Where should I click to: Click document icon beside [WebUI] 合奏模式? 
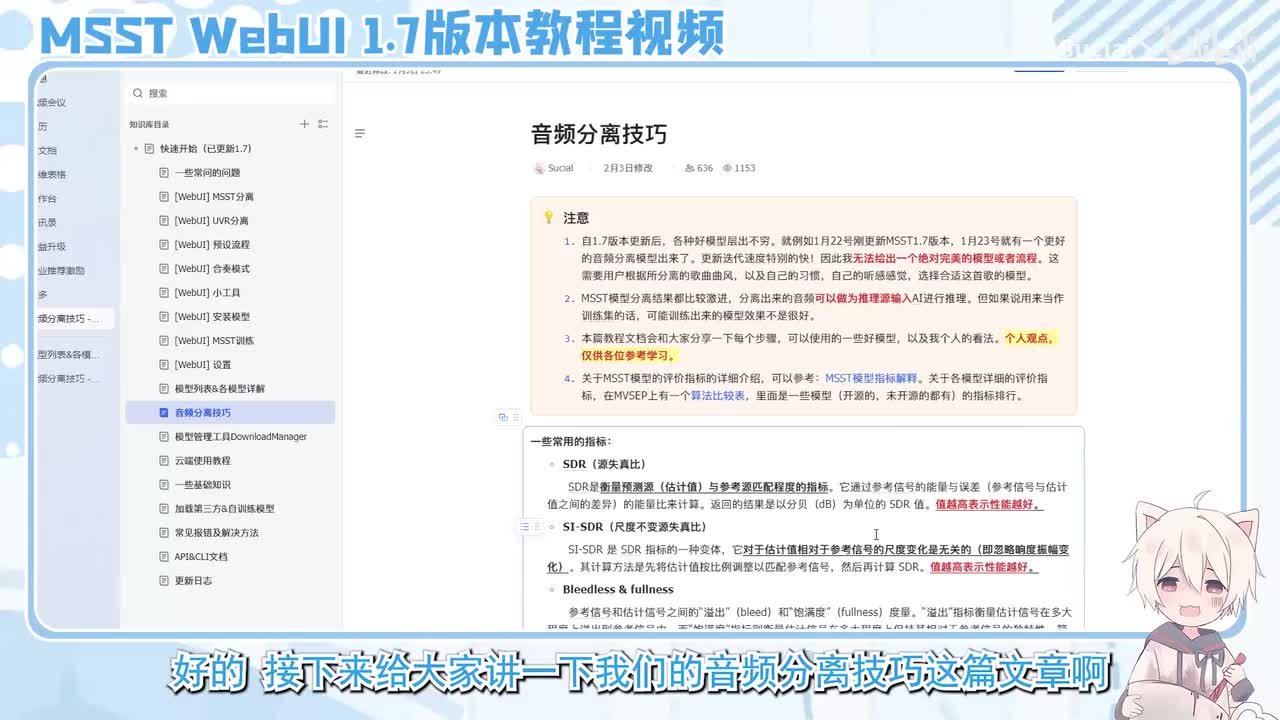click(x=164, y=268)
